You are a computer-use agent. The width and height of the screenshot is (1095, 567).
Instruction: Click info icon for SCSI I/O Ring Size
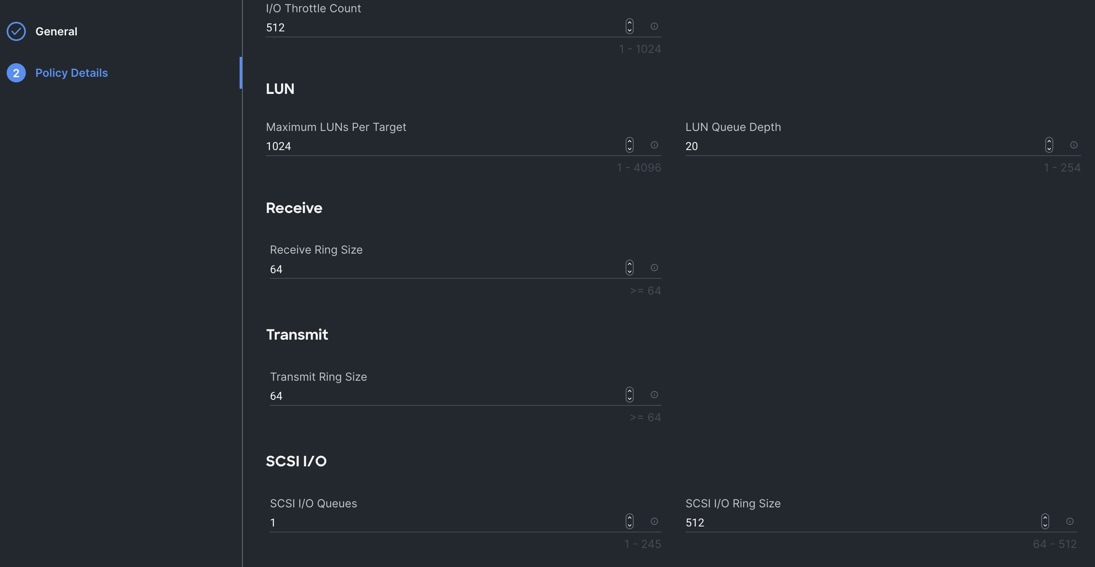(1070, 522)
